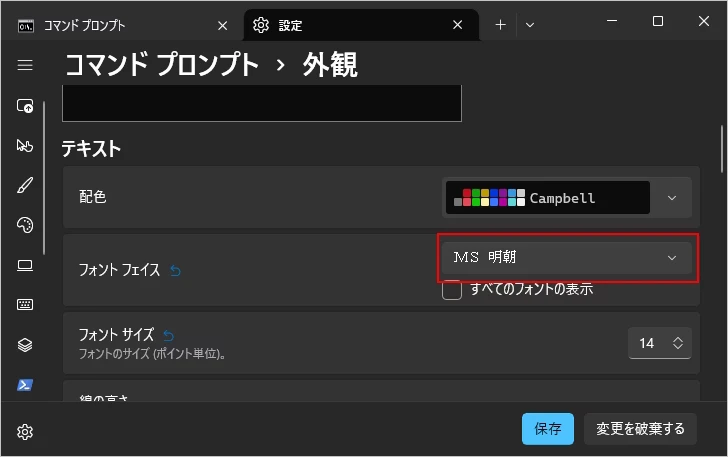728x457 pixels.
Task: Click the terminal preview pane
Action: pos(262,103)
